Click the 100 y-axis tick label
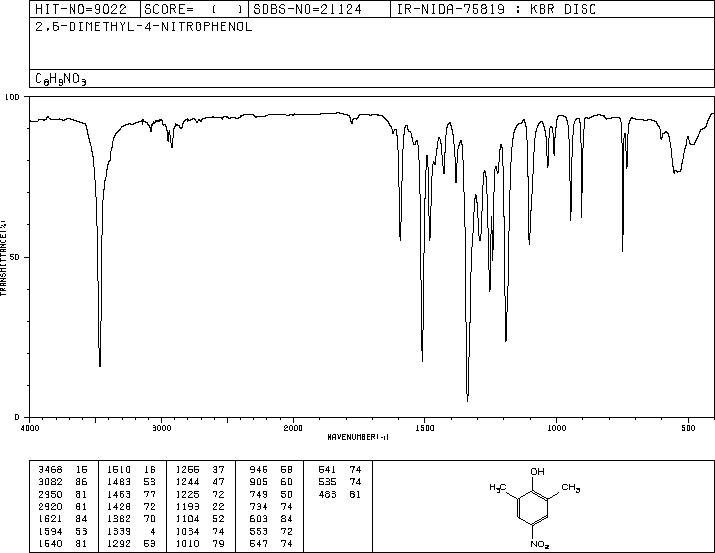This screenshot has width=715, height=553. coord(12,97)
